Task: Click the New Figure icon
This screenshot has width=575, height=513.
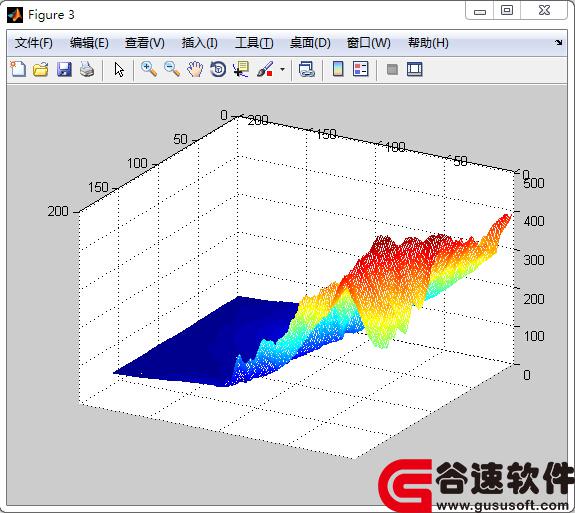Action: (18, 69)
